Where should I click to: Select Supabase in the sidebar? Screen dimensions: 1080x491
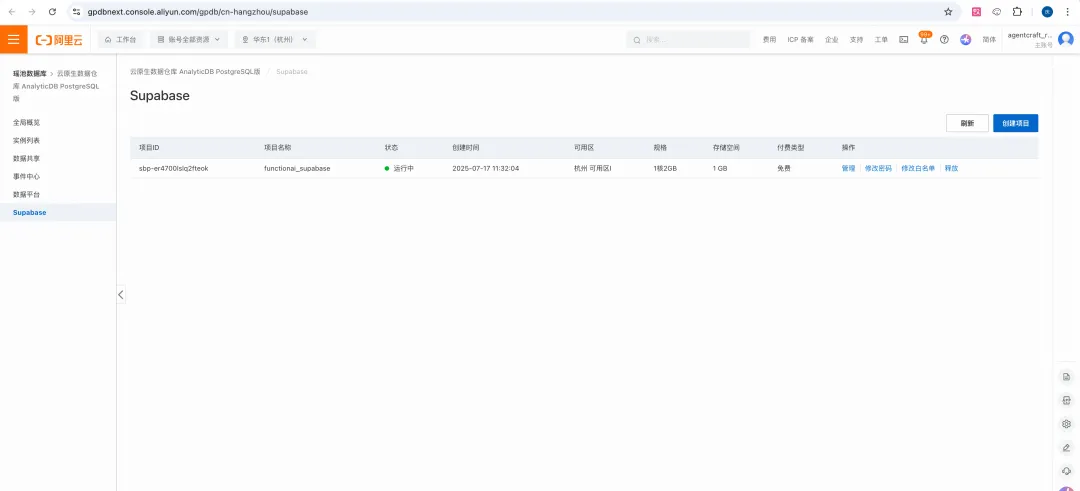[x=30, y=213]
